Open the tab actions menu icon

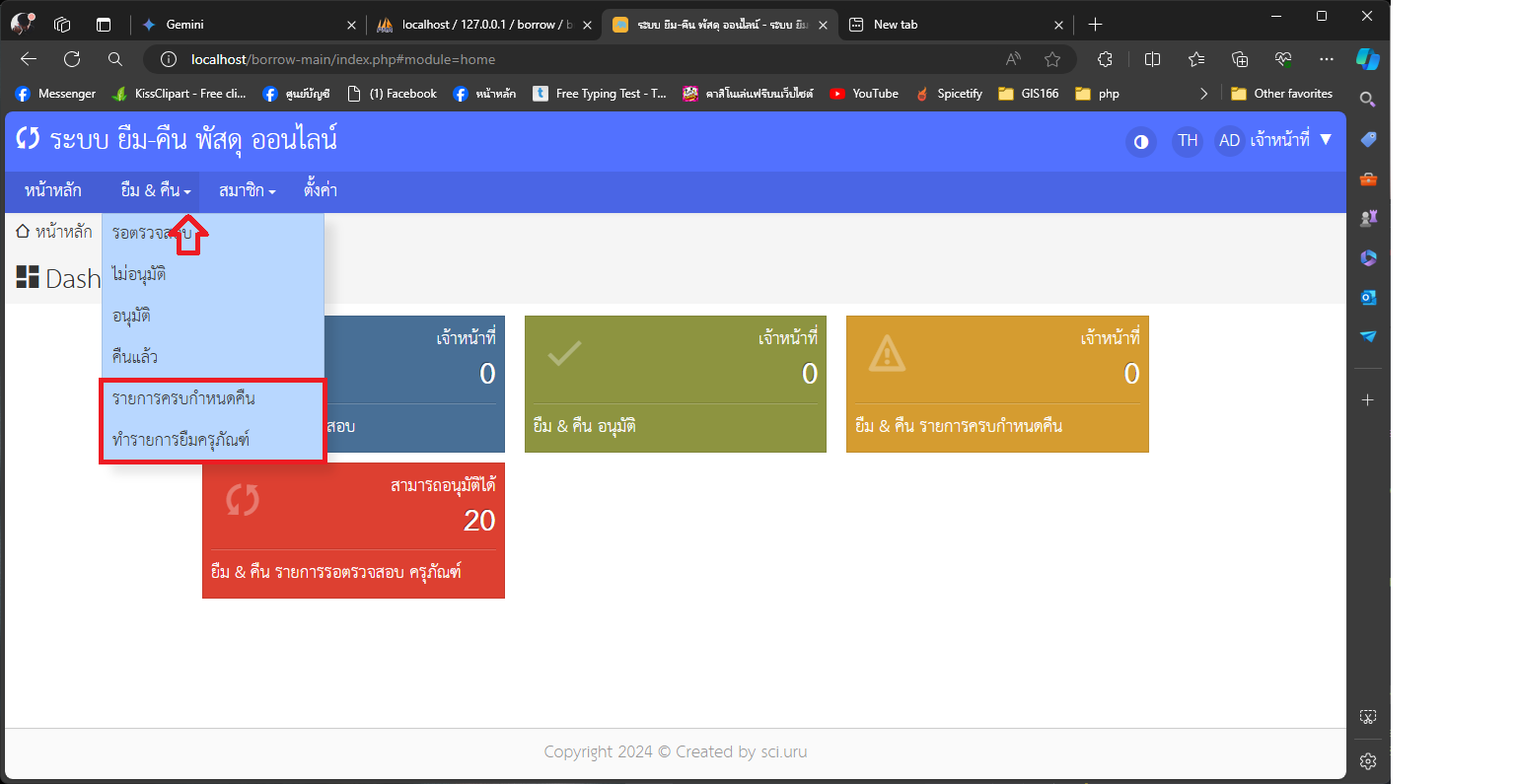pos(104,25)
